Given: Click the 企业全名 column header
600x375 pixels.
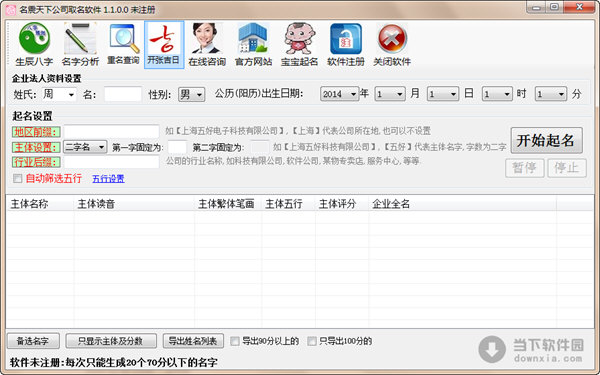Looking at the screenshot, I should coord(463,204).
